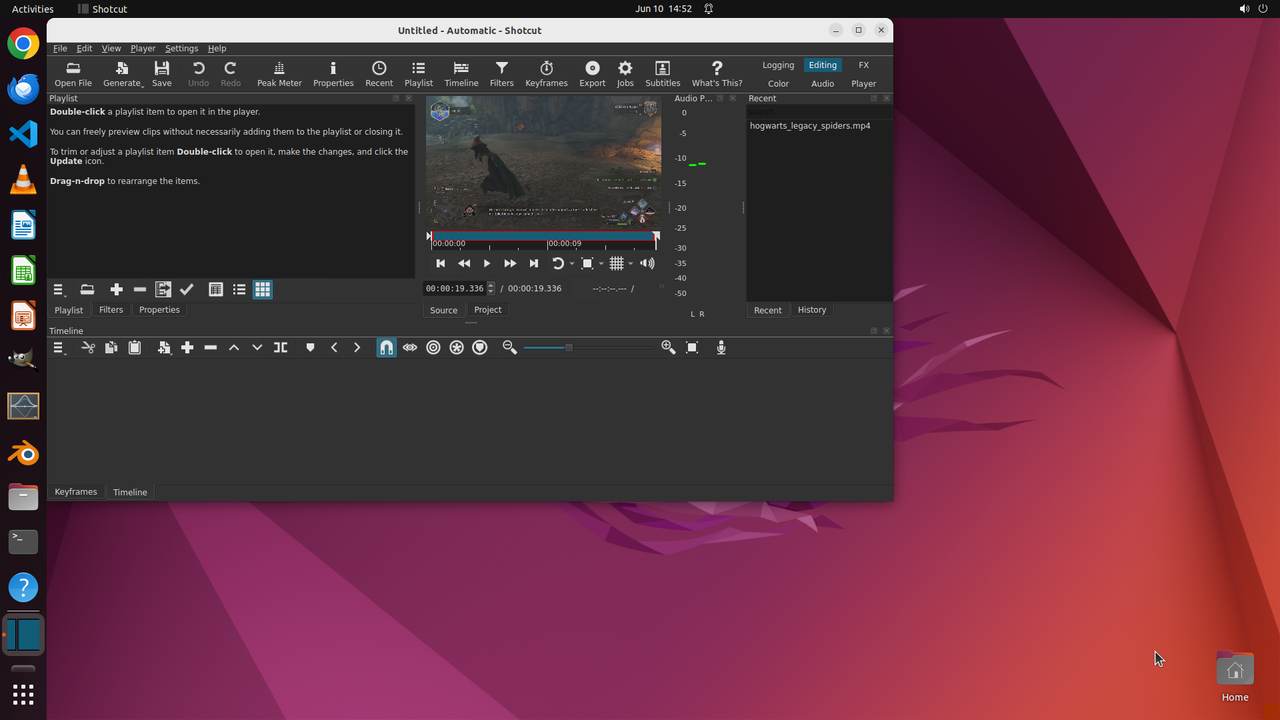
Task: Open Keyframes stopwatch icon in toolbar
Action: (546, 74)
